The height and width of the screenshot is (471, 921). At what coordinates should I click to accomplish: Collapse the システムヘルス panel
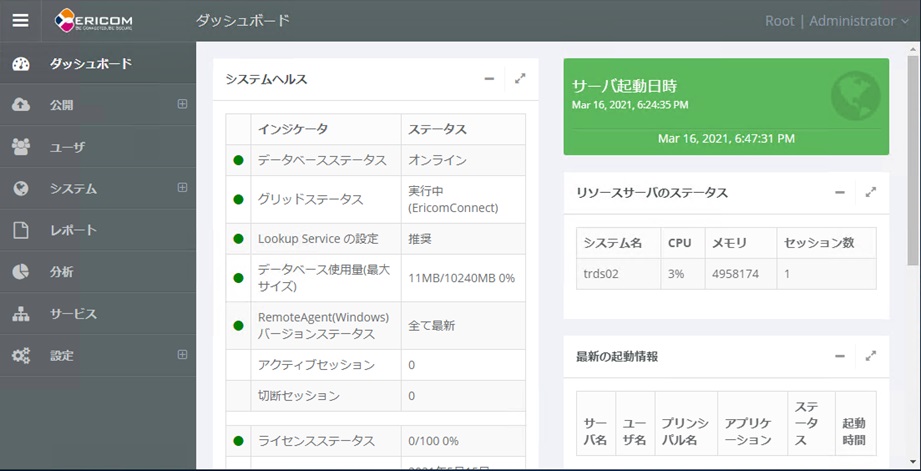click(489, 79)
